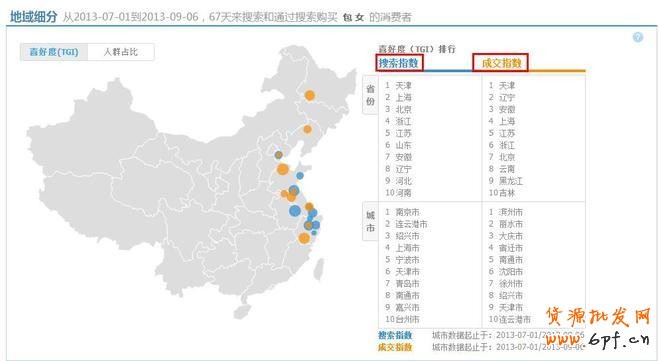Click 天津 ranked first in search index provinces
Viewport: 660px width, 361px height.
tap(403, 86)
